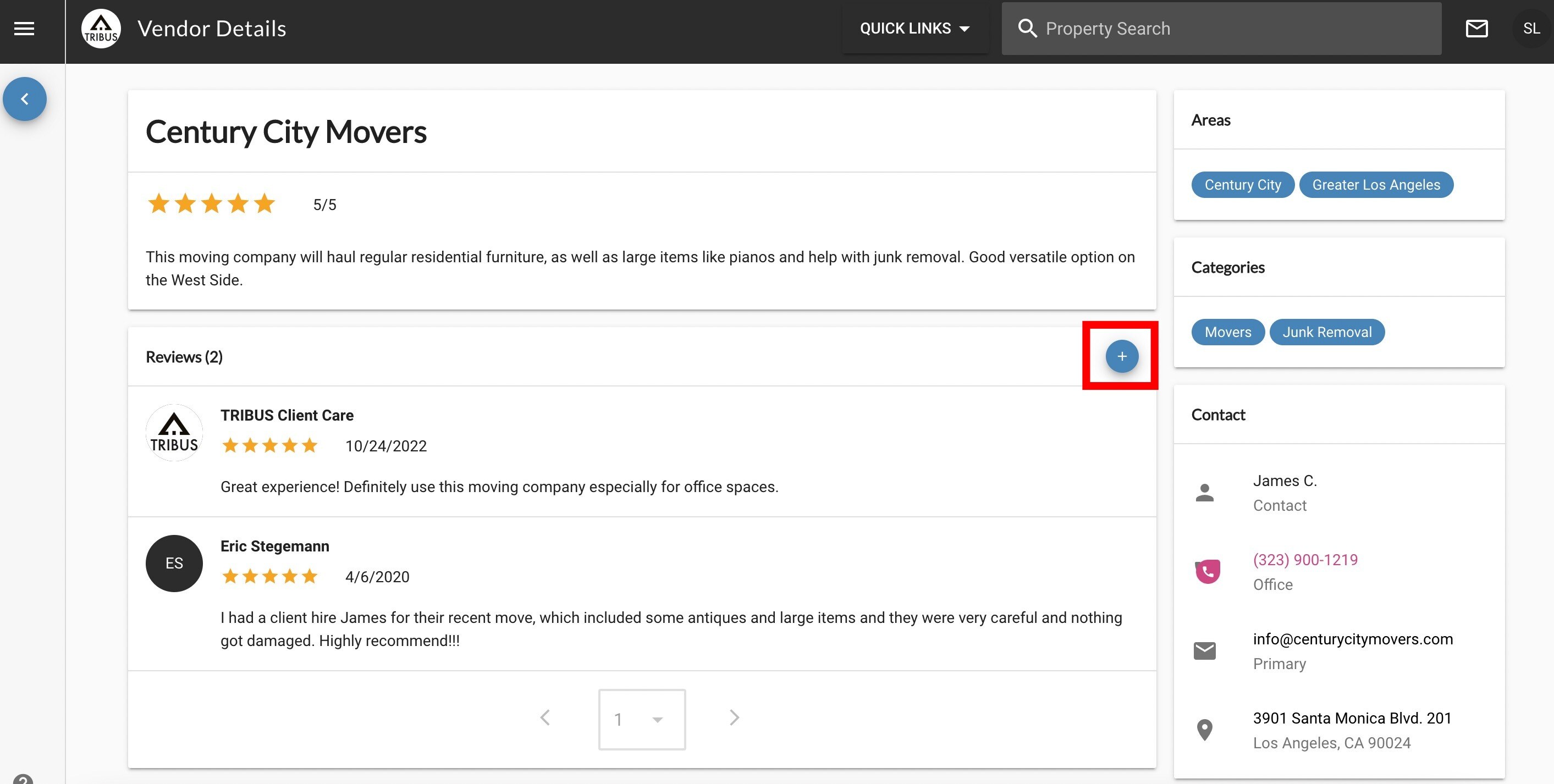This screenshot has height=784, width=1554.
Task: Click the 4/6/2020 review date
Action: pos(377,577)
